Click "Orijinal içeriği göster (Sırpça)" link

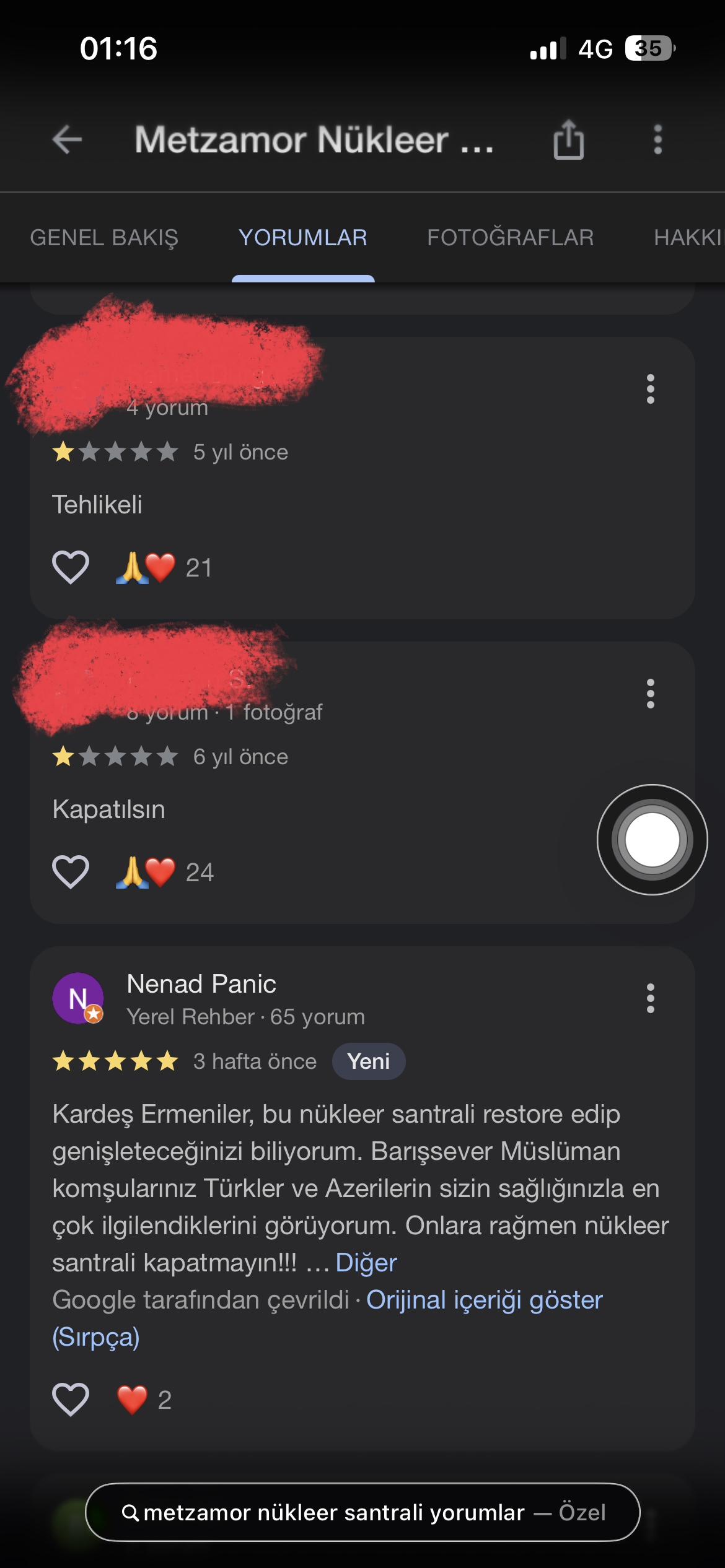tap(327, 1318)
